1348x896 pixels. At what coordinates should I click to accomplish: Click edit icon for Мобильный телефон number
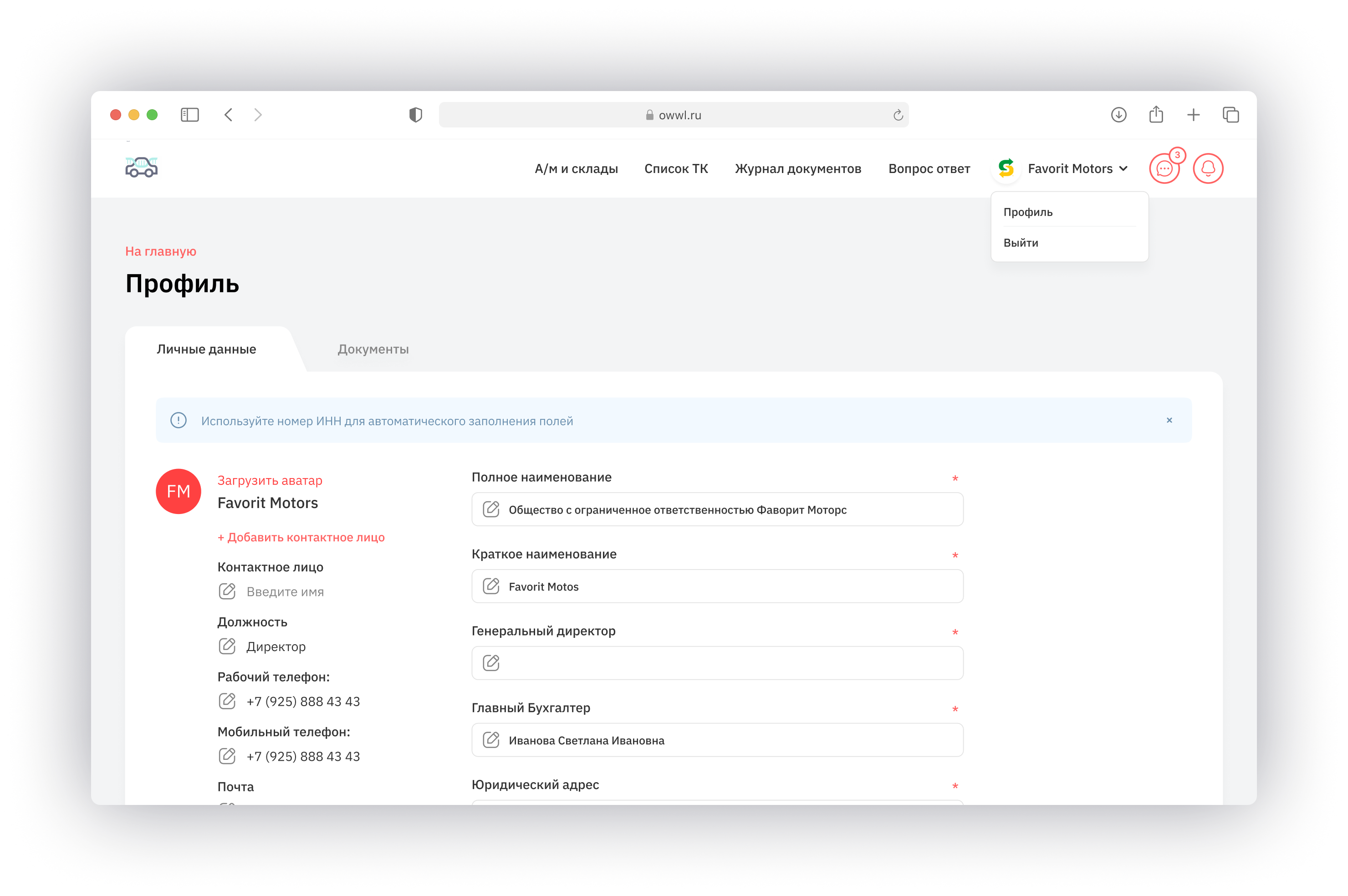pos(227,755)
